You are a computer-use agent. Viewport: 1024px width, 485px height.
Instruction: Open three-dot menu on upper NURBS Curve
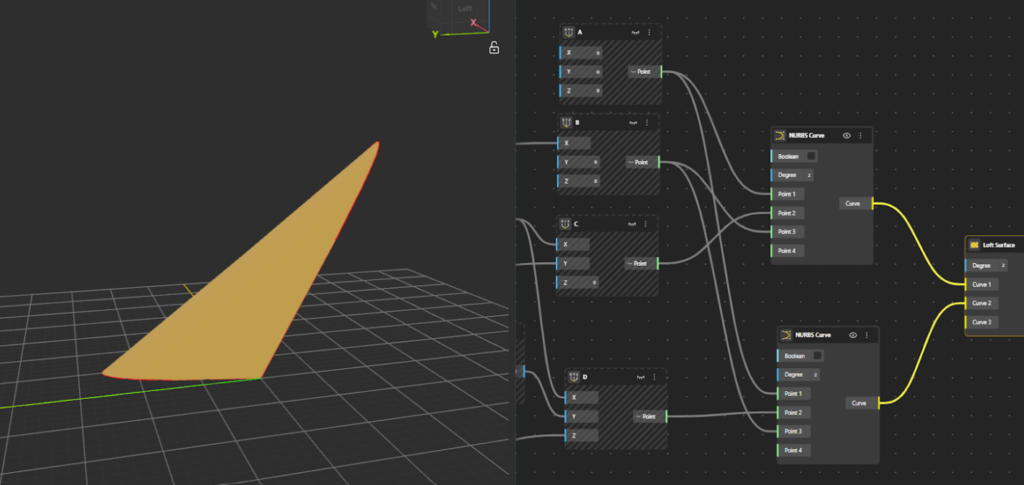[860, 135]
